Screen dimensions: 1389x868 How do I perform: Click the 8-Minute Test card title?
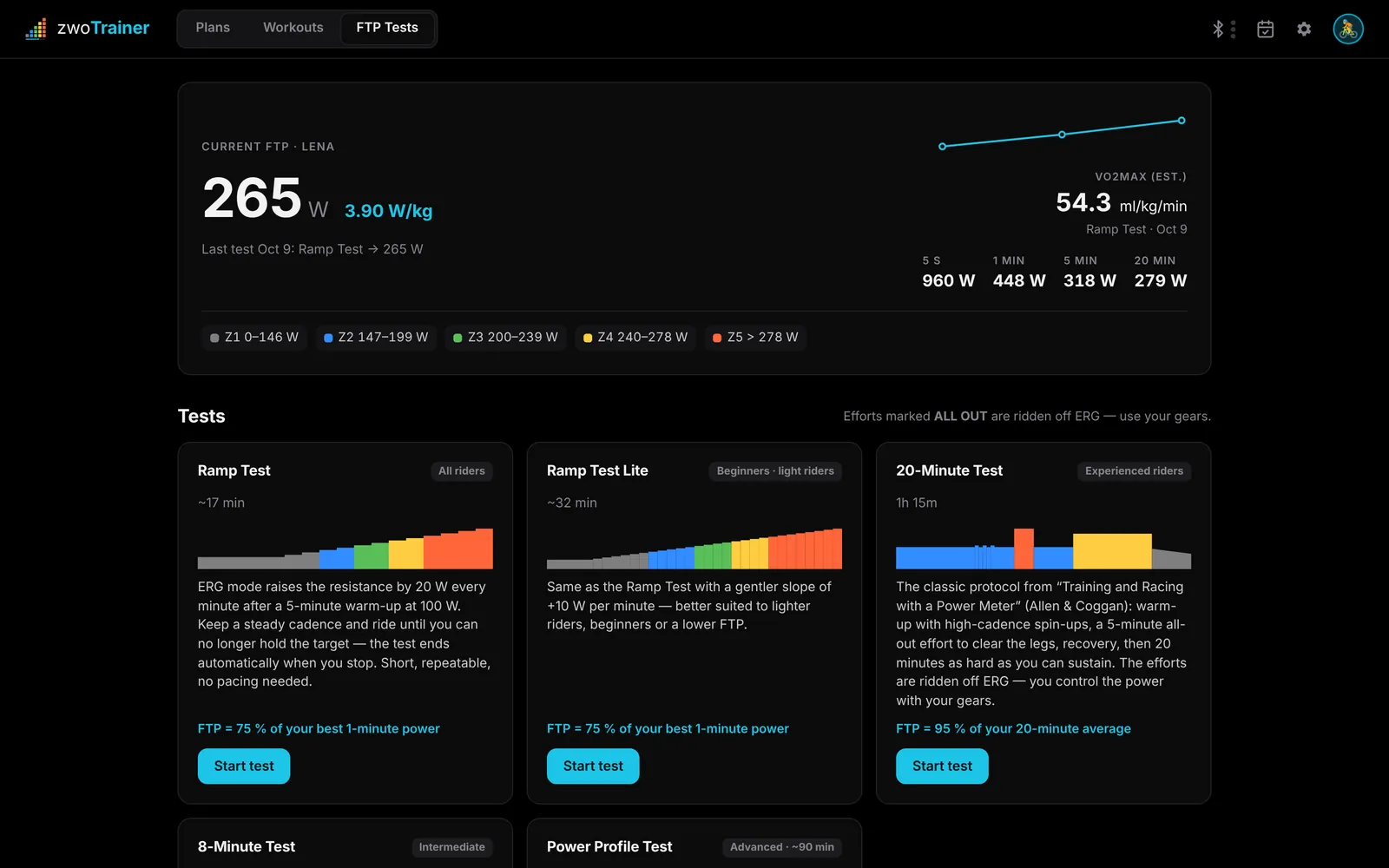point(247,846)
